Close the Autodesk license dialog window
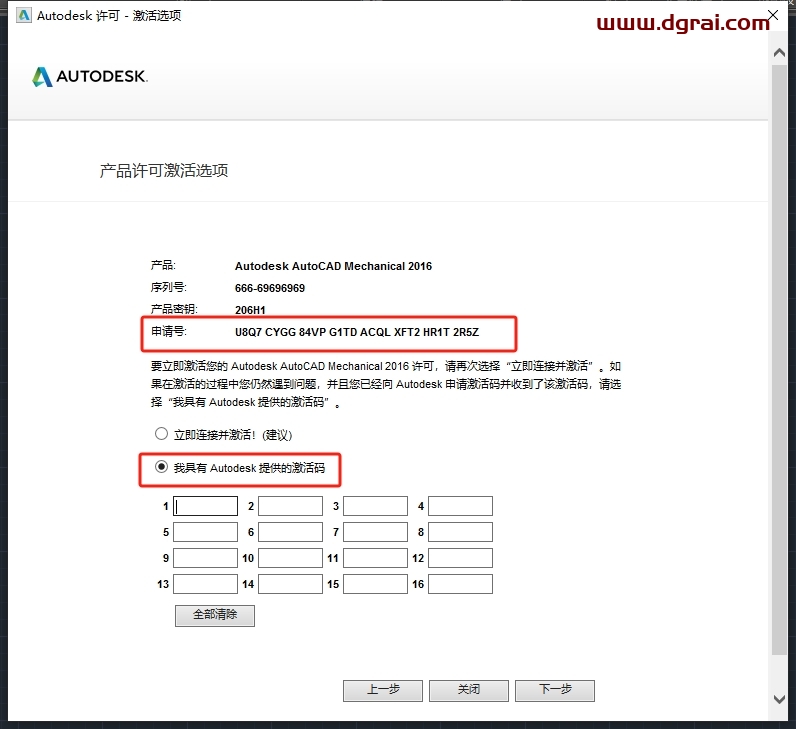The height and width of the screenshot is (729, 796). point(773,15)
